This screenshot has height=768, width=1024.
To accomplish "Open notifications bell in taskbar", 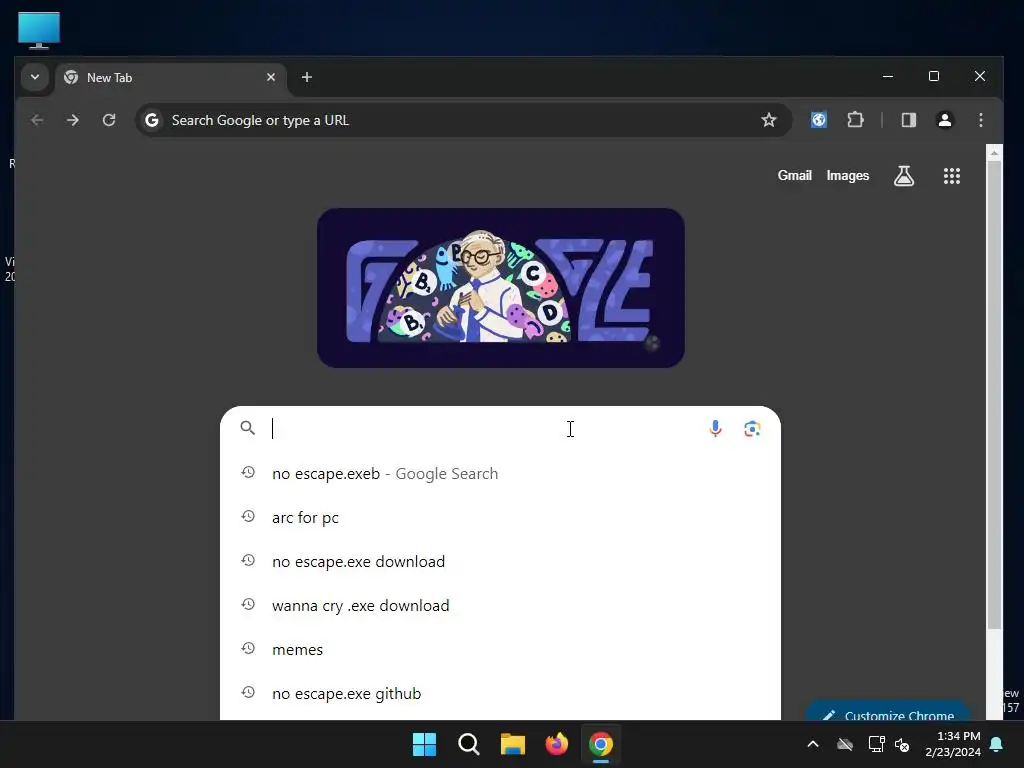I will point(997,744).
